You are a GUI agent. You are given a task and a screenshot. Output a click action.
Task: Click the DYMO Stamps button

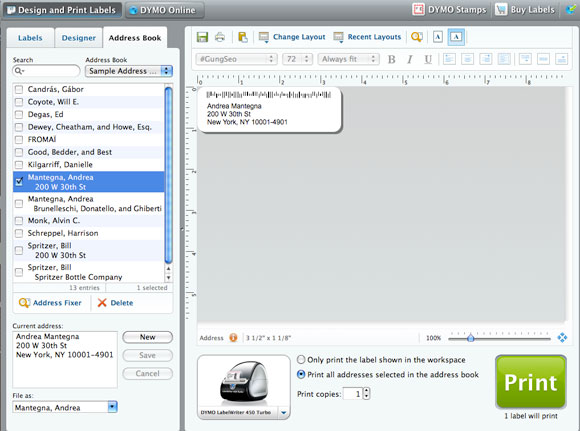pyautogui.click(x=449, y=10)
